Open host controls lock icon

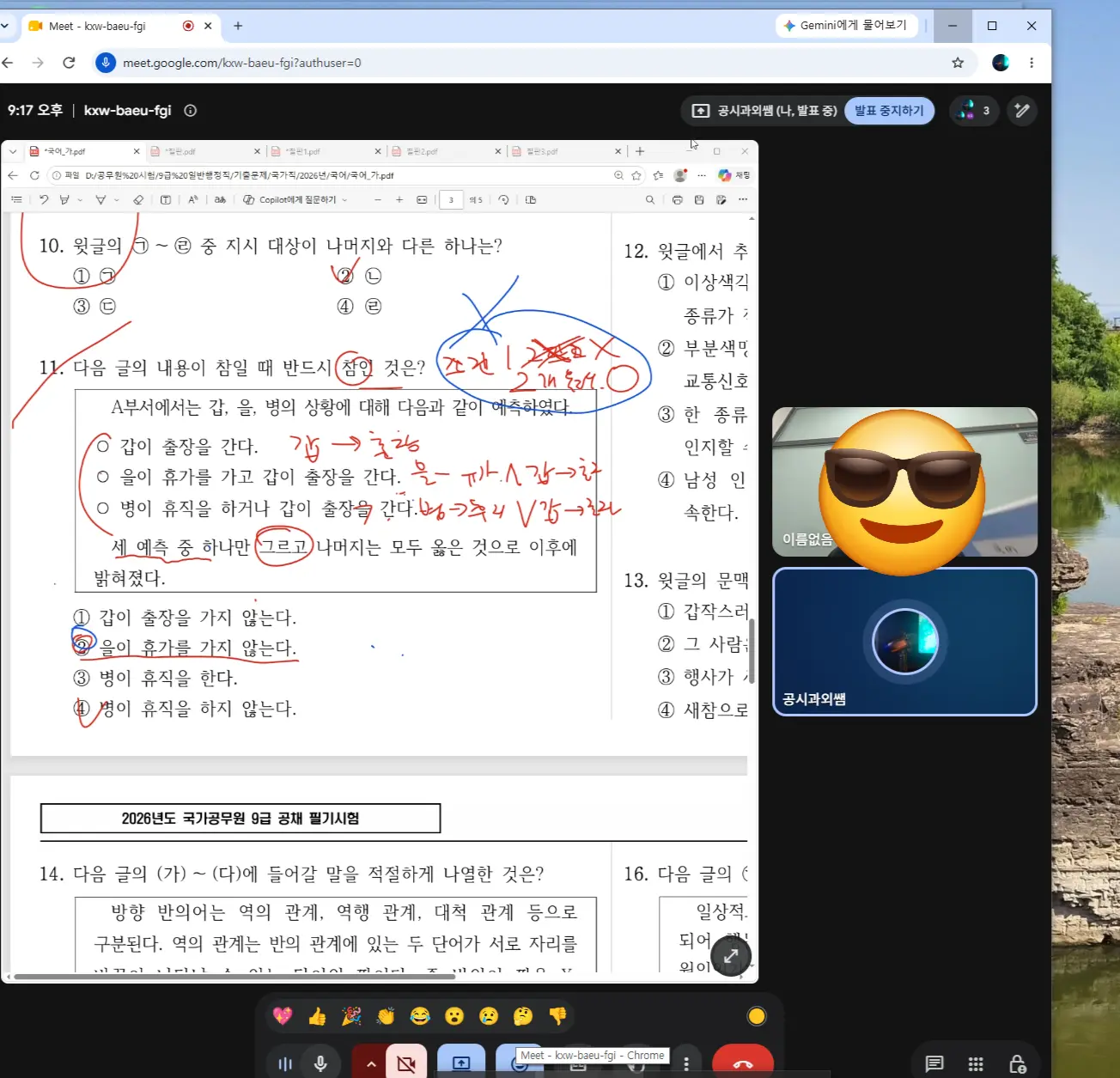pos(1018,1064)
